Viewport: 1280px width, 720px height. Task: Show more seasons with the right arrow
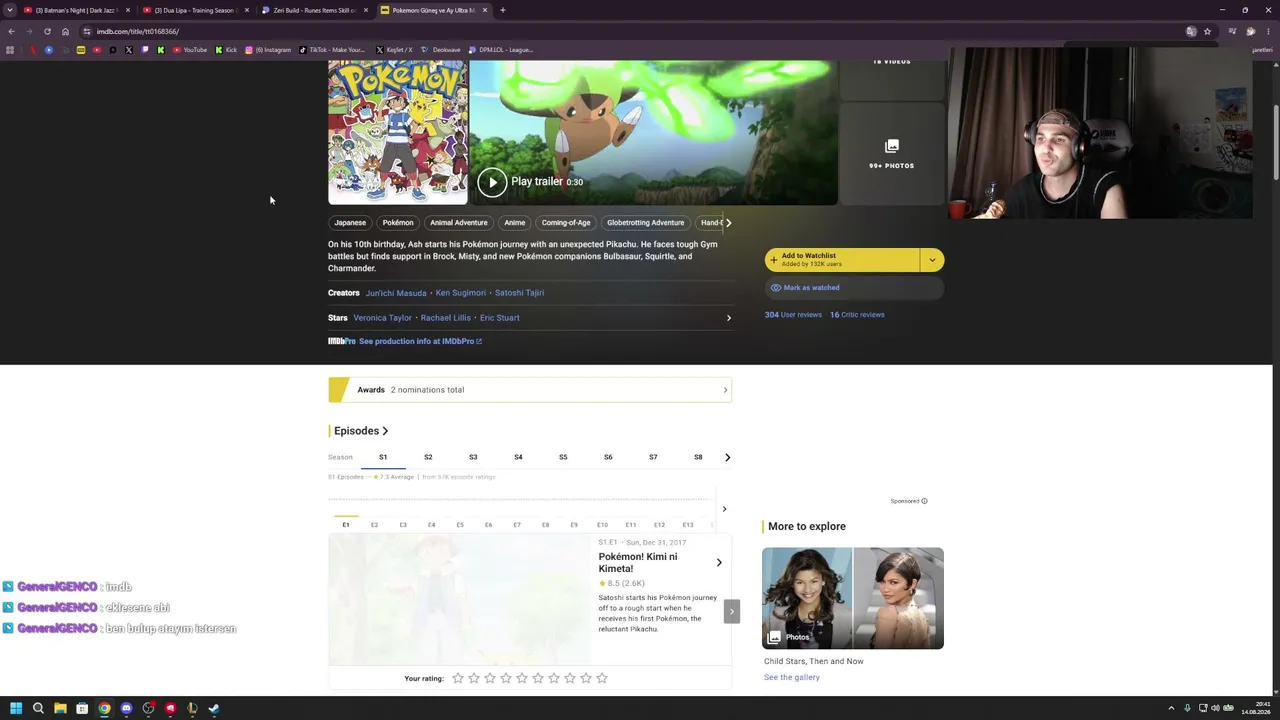tap(727, 457)
